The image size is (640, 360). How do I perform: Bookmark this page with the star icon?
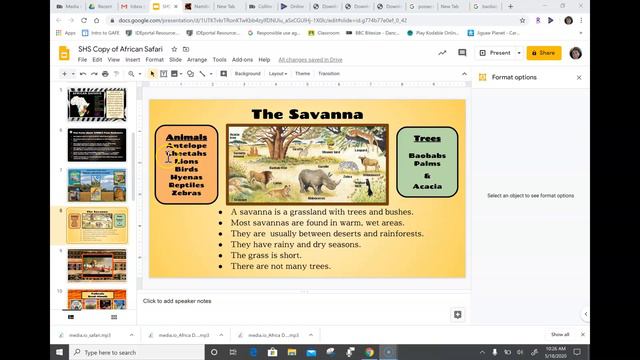[x=522, y=20]
